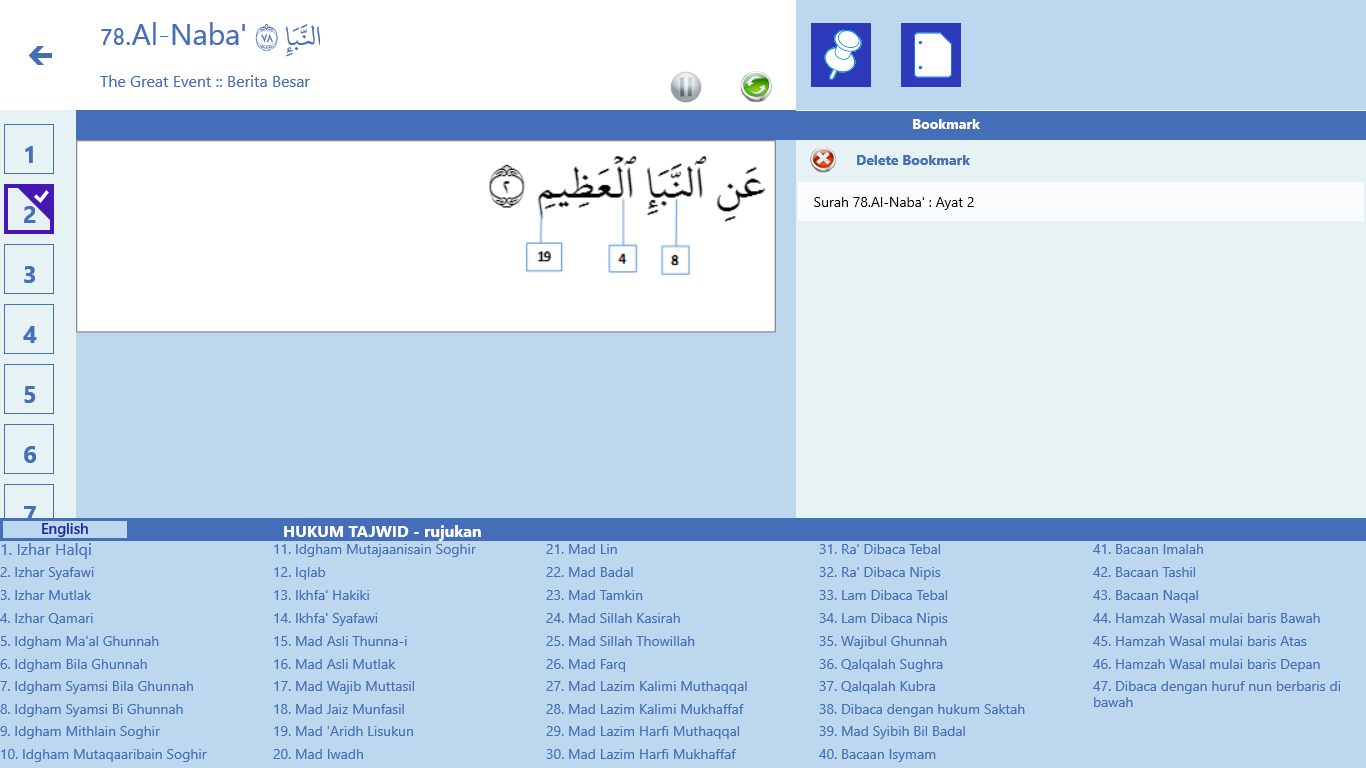Click the back arrow icon
Viewport: 1366px width, 768px height.
(x=40, y=55)
